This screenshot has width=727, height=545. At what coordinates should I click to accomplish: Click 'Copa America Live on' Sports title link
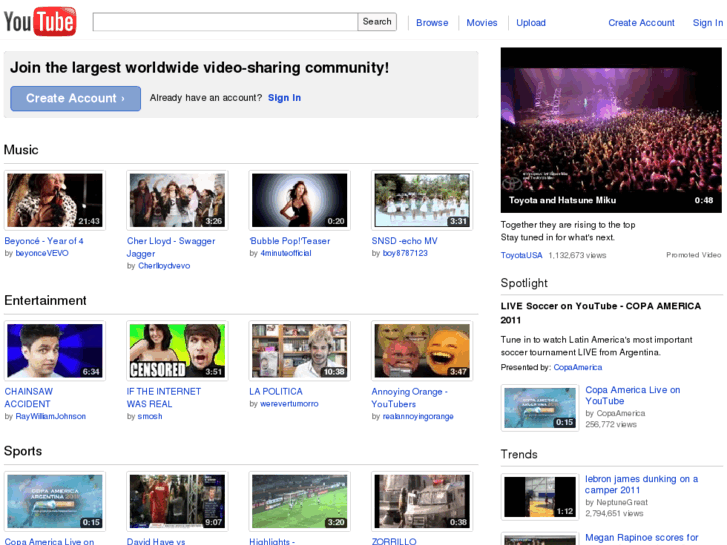click(x=49, y=541)
